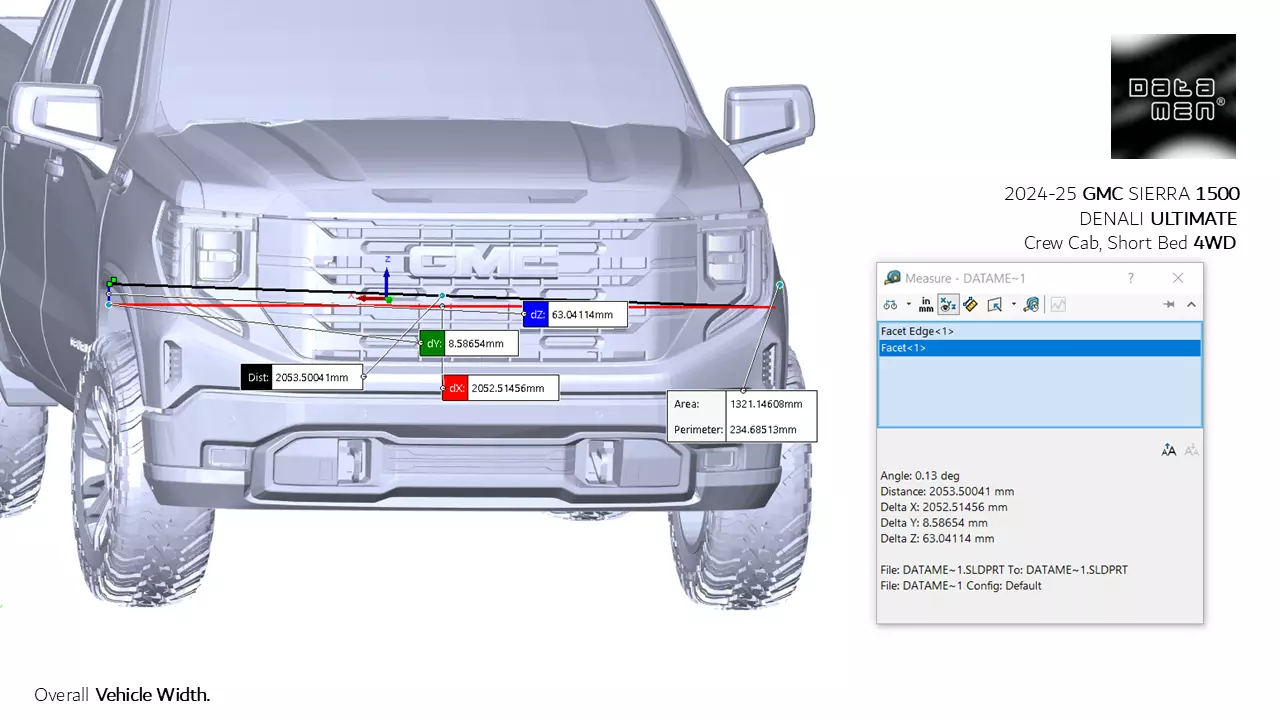Click the Delta Y: 8.58654 mm result line
The image size is (1280, 720).
[x=934, y=523]
